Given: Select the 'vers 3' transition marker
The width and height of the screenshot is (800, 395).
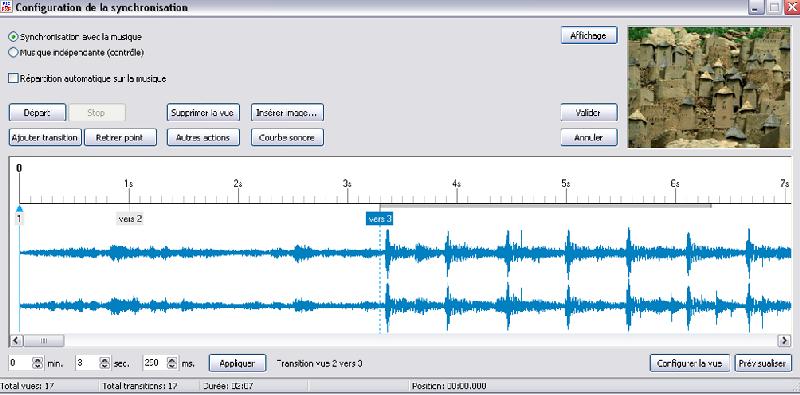Looking at the screenshot, I should click(380, 219).
